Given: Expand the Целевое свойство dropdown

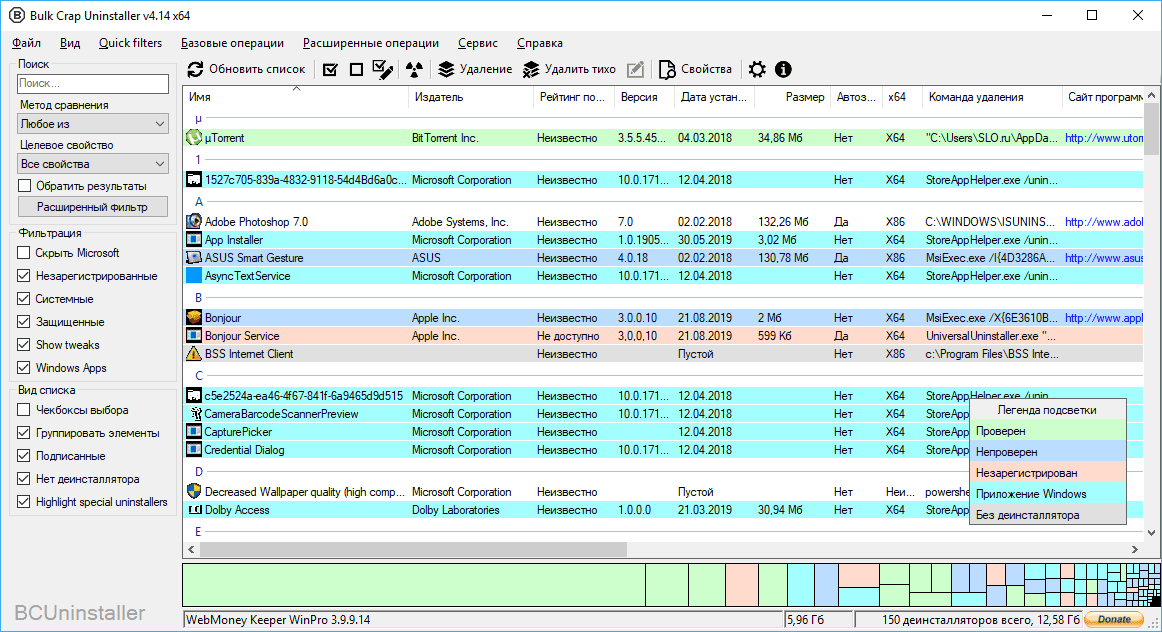Looking at the screenshot, I should 93,164.
